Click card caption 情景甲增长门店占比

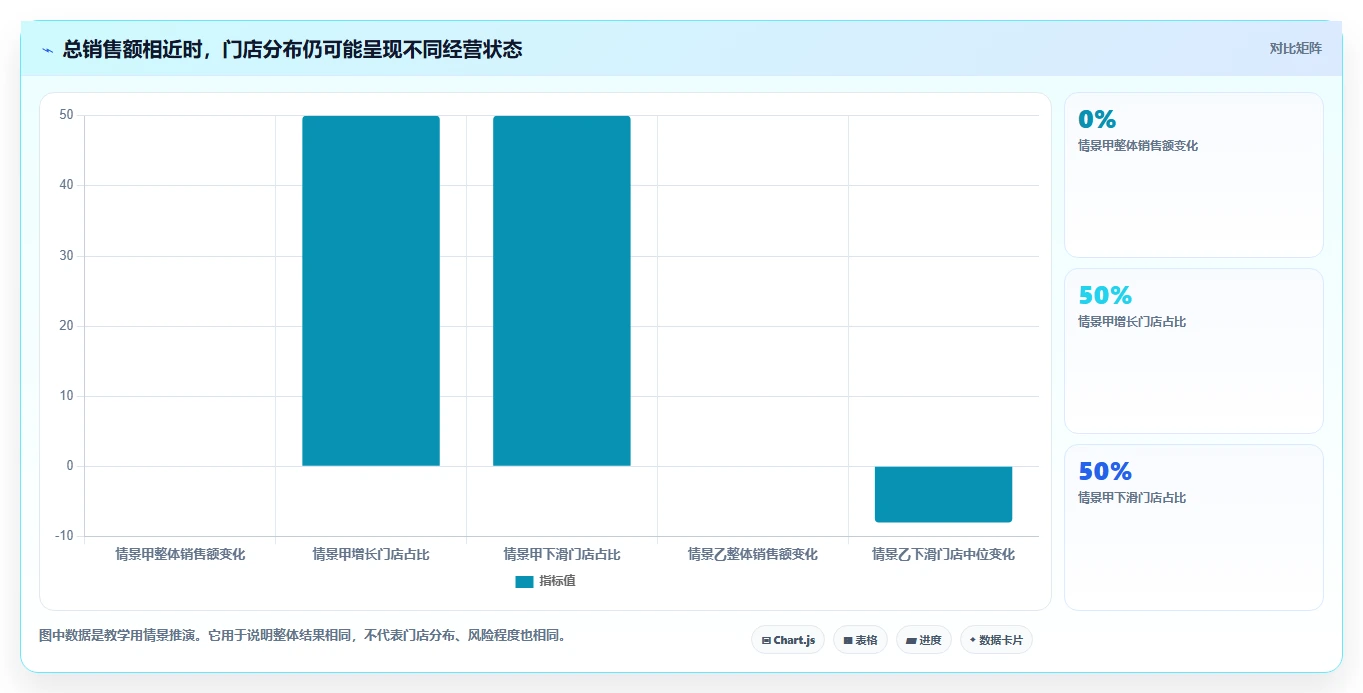pyautogui.click(x=1132, y=322)
